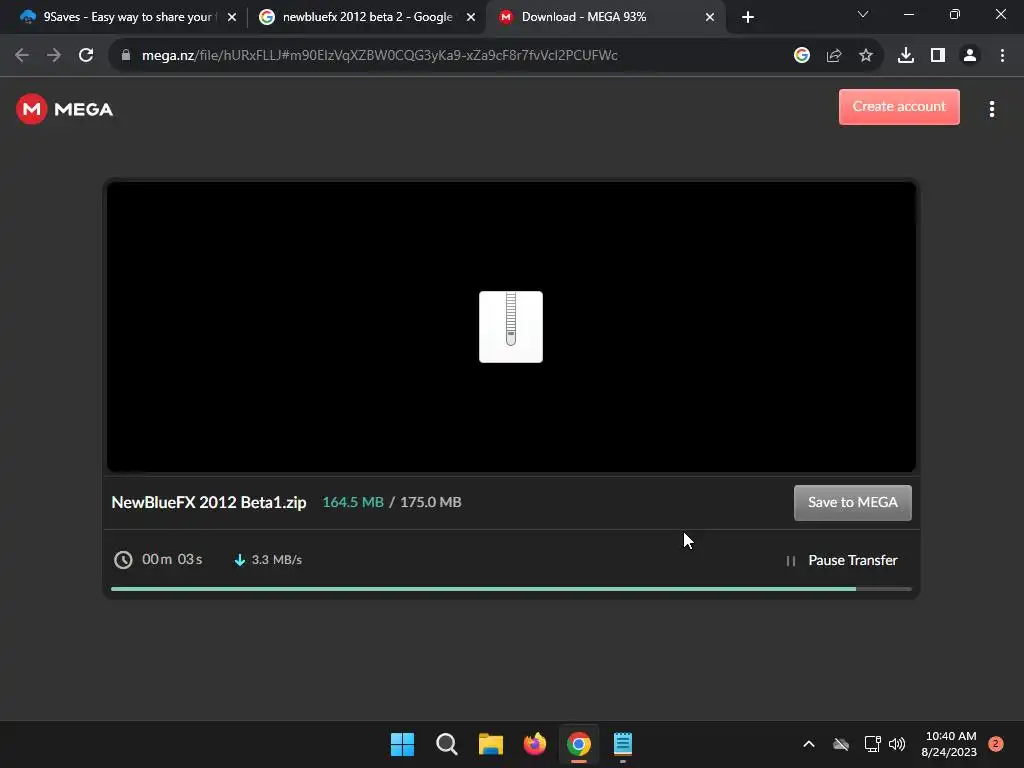Switch to the 9Saves tab
This screenshot has width=1024, height=768.
[127, 17]
